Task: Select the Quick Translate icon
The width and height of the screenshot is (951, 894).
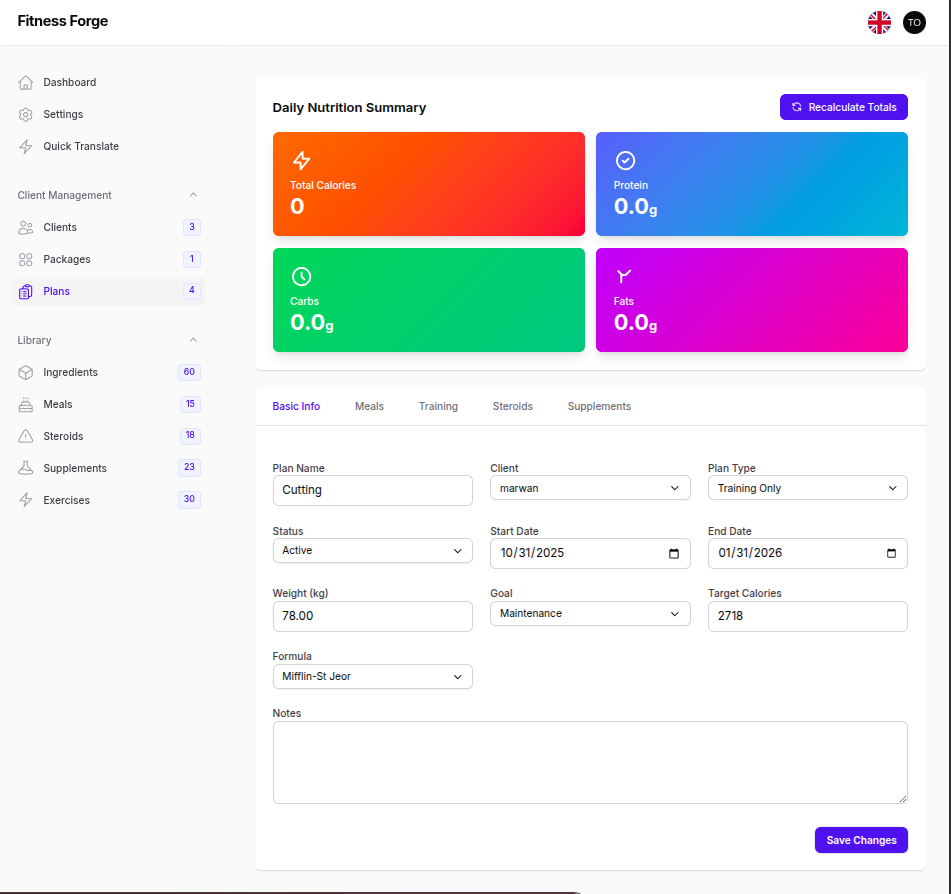Action: point(24,146)
